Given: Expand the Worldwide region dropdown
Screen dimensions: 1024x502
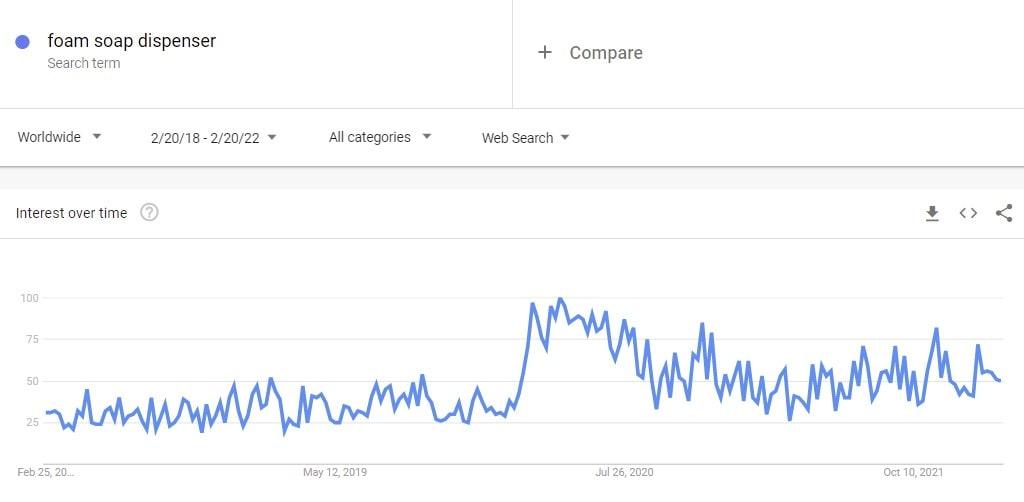Looking at the screenshot, I should [x=59, y=137].
